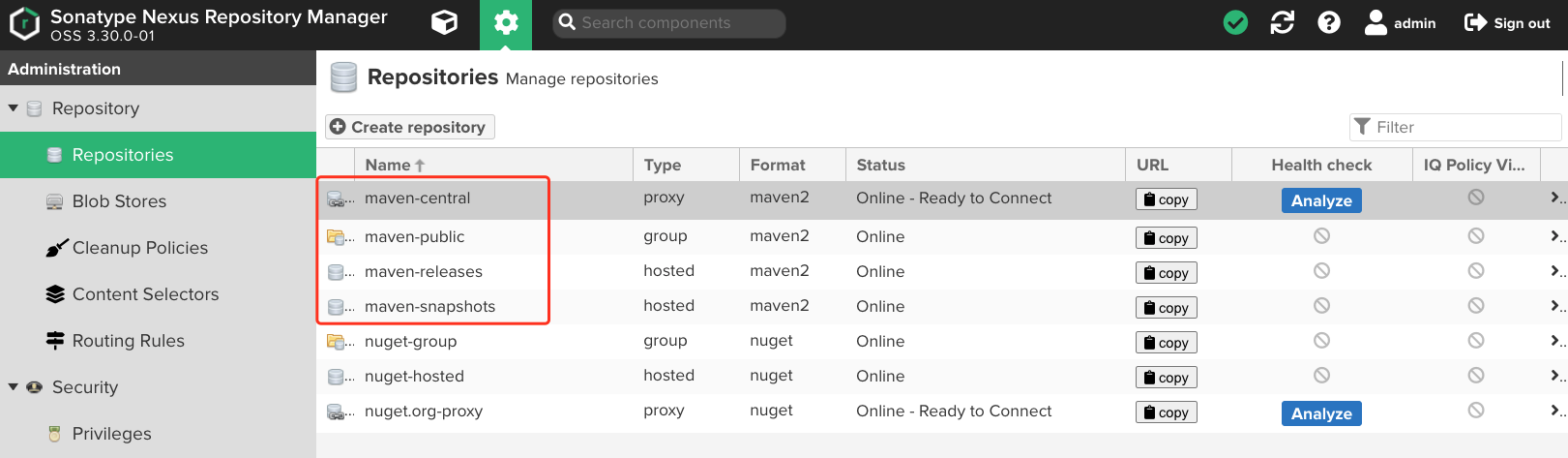
Task: Click the Sonatype Nexus logo icon
Action: click(x=24, y=24)
